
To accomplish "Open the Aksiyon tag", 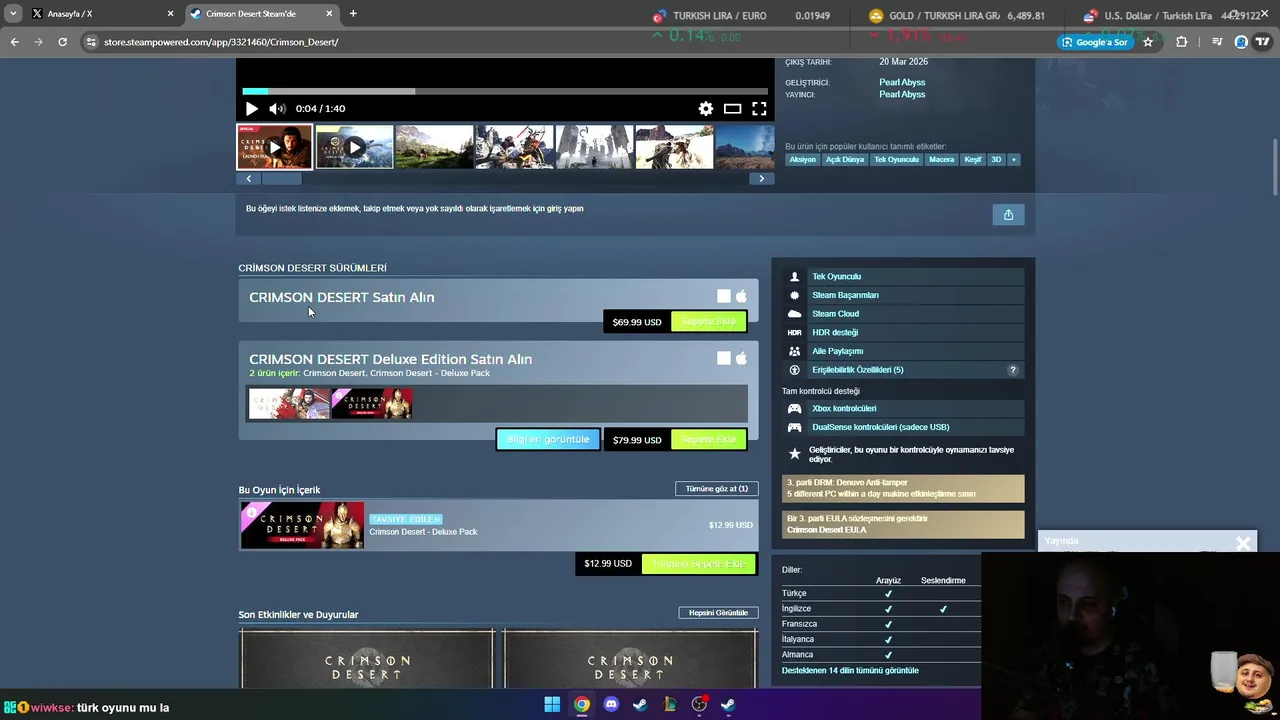I will (802, 160).
